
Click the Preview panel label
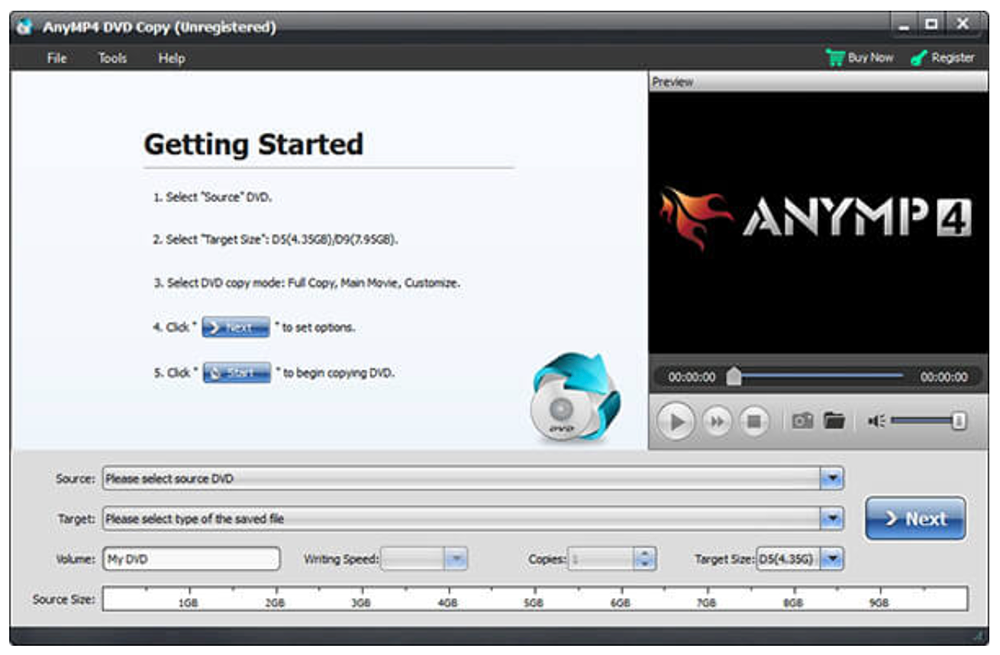673,82
